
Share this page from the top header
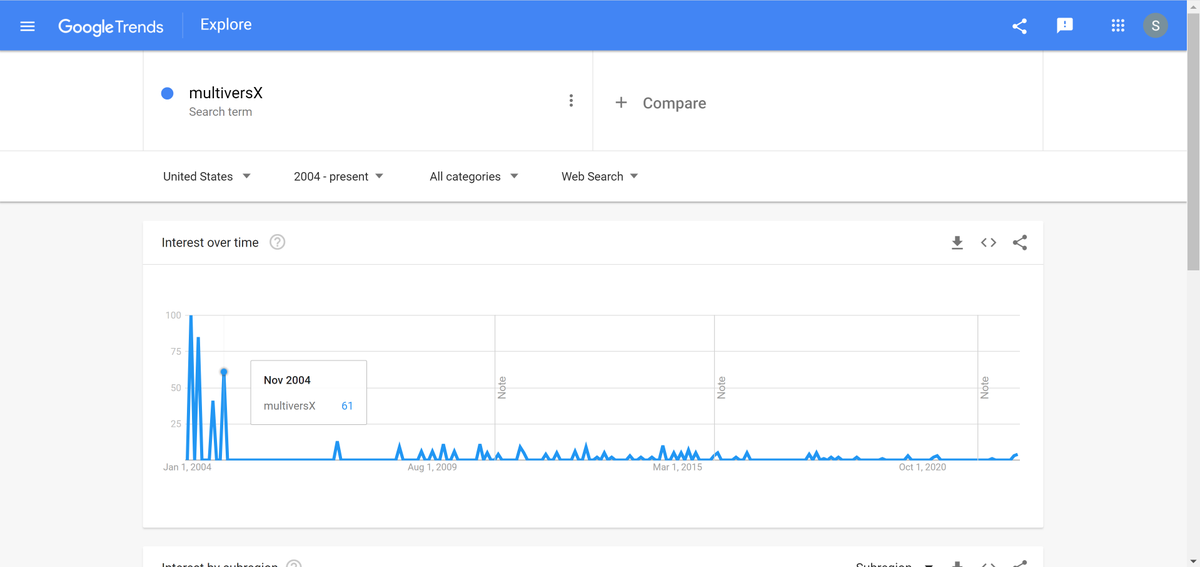pyautogui.click(x=1019, y=26)
